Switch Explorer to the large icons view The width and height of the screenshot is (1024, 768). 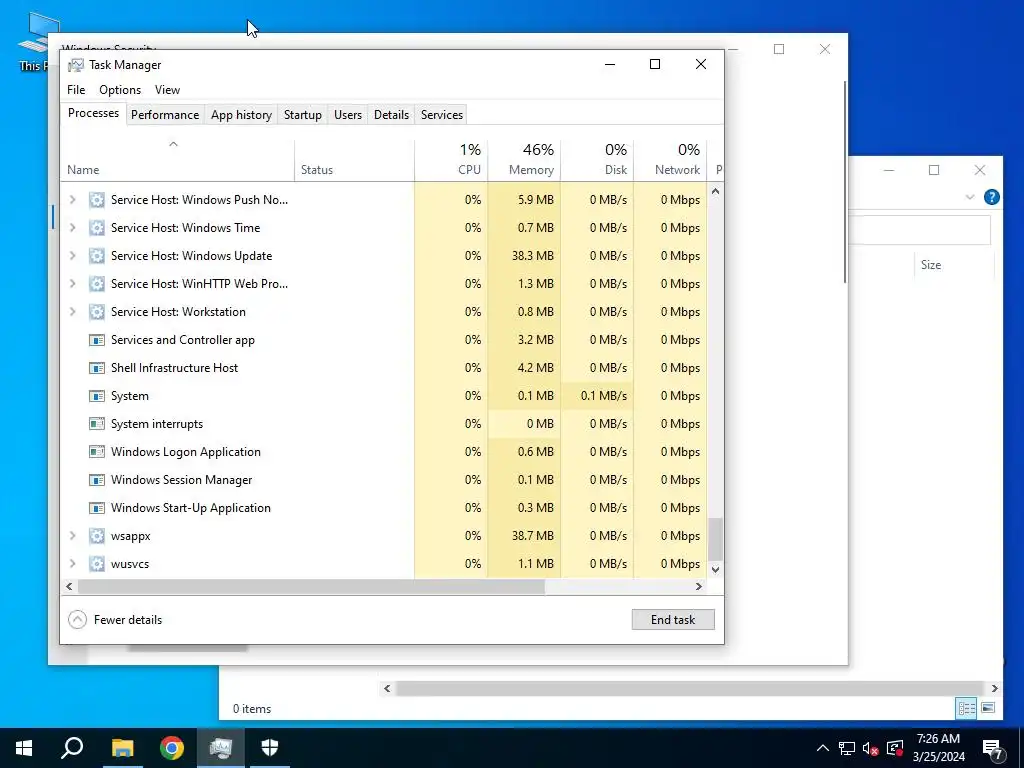[x=988, y=708]
